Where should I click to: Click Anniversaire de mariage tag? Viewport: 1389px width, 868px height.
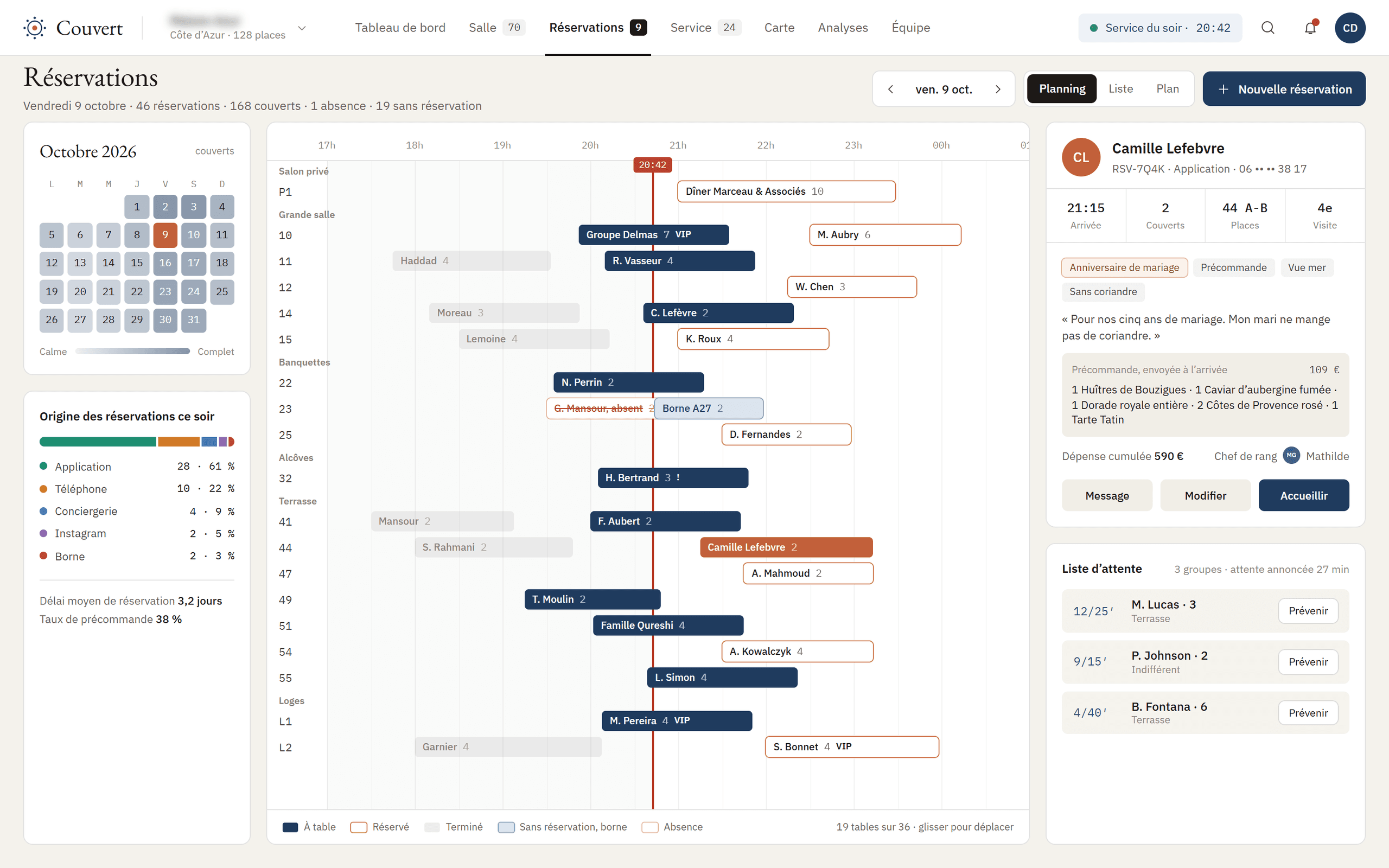[1124, 267]
